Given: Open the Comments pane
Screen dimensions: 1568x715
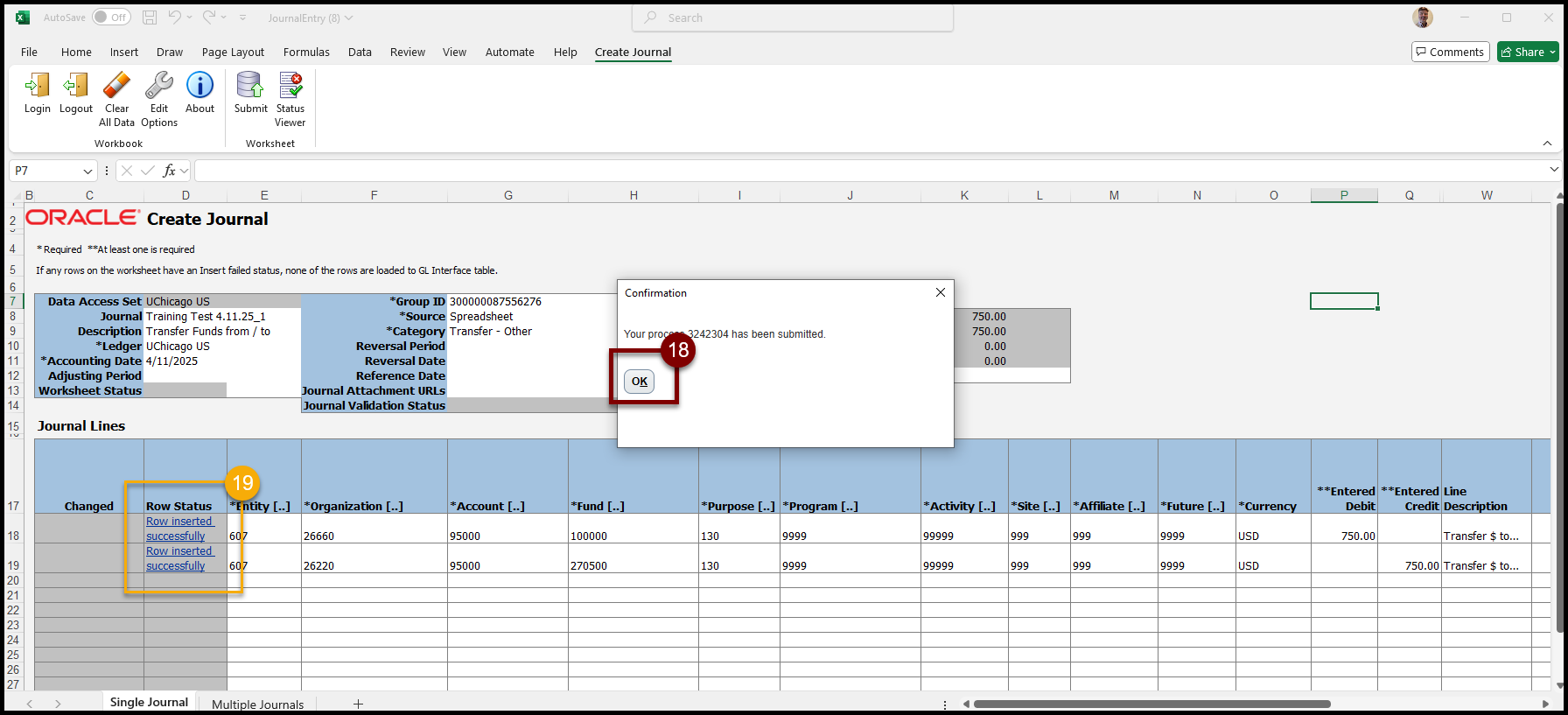Looking at the screenshot, I should (x=1450, y=53).
